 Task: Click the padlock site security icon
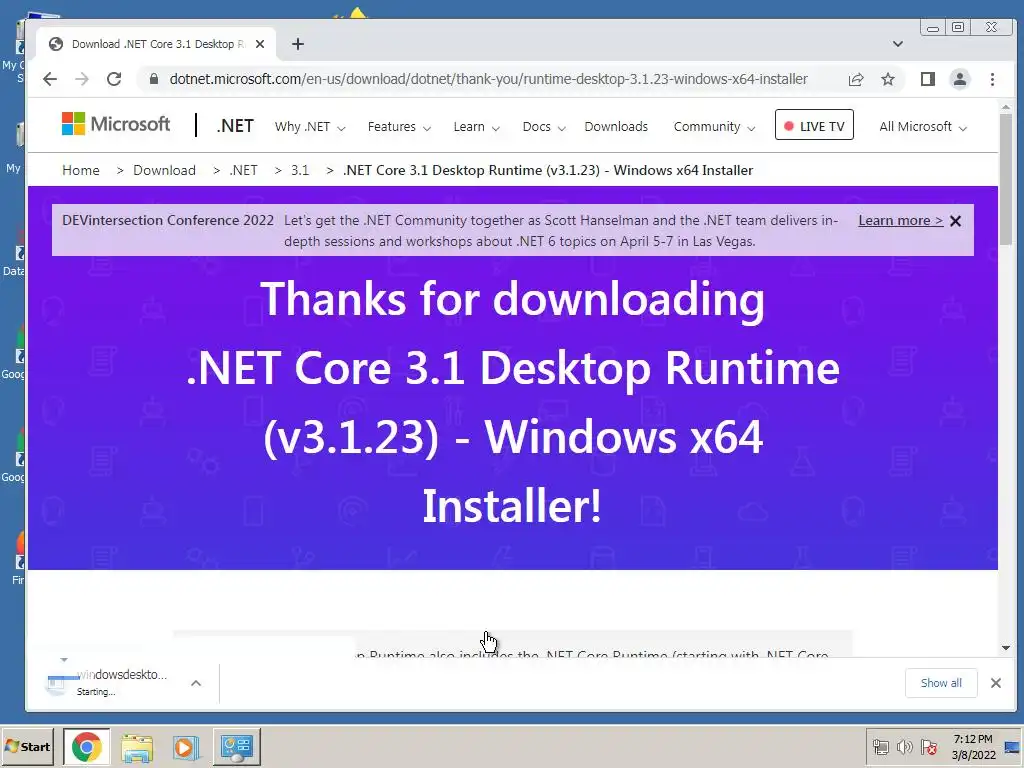[153, 79]
